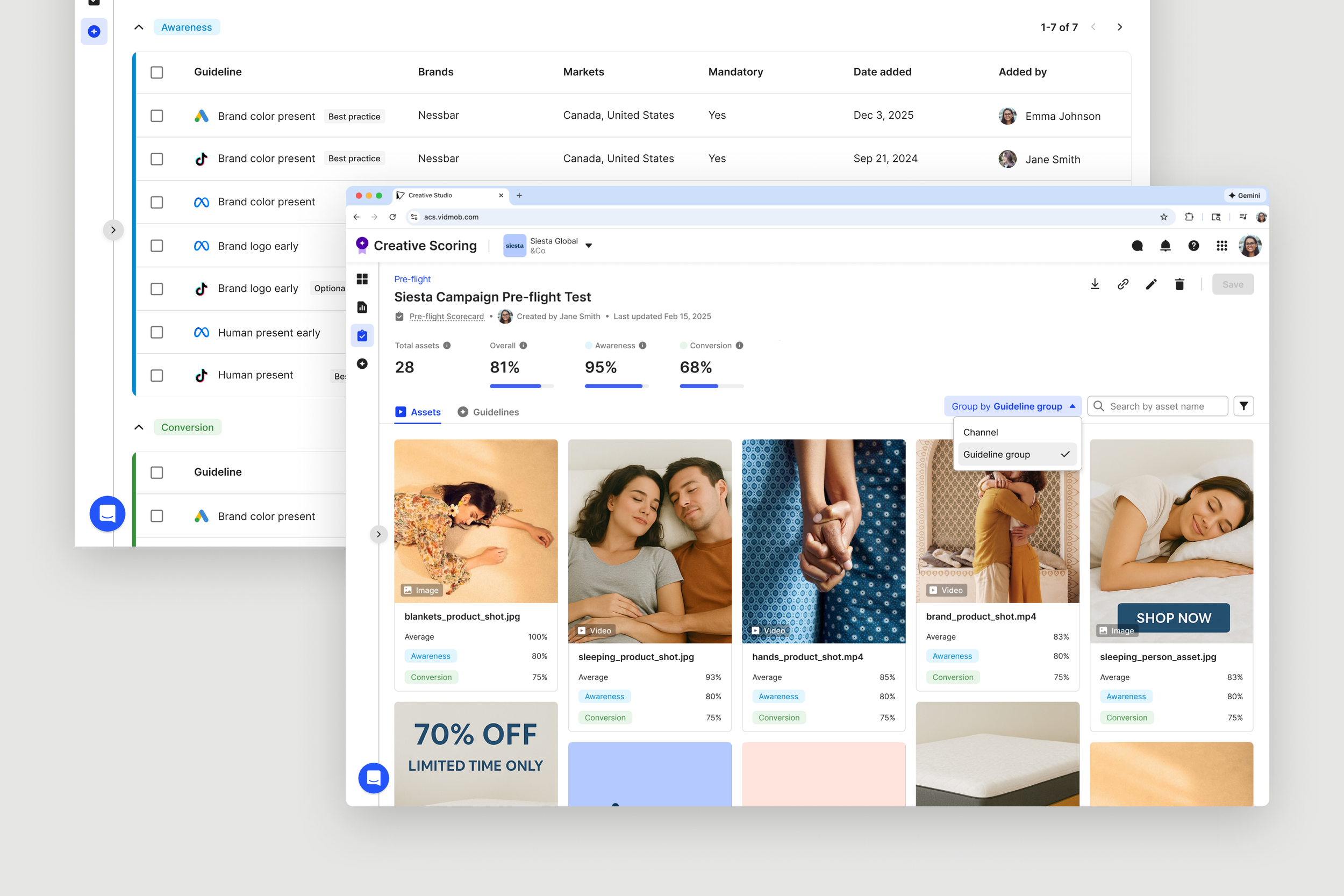Collapse the Awareness guideline group
1344x896 pixels.
click(139, 27)
